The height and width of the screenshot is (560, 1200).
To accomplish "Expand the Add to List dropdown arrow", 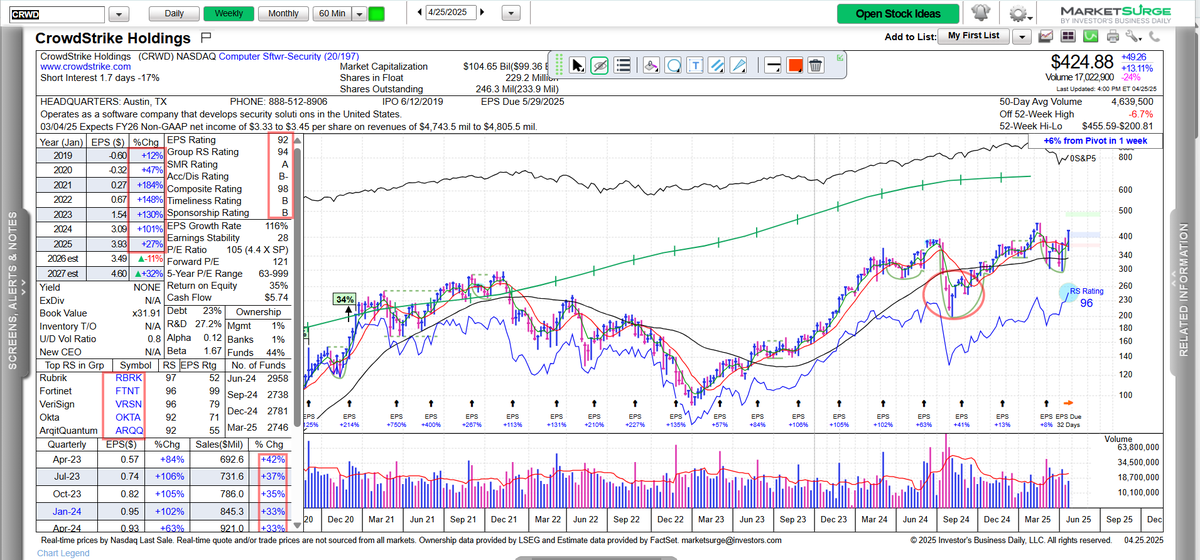I will [x=1021, y=36].
